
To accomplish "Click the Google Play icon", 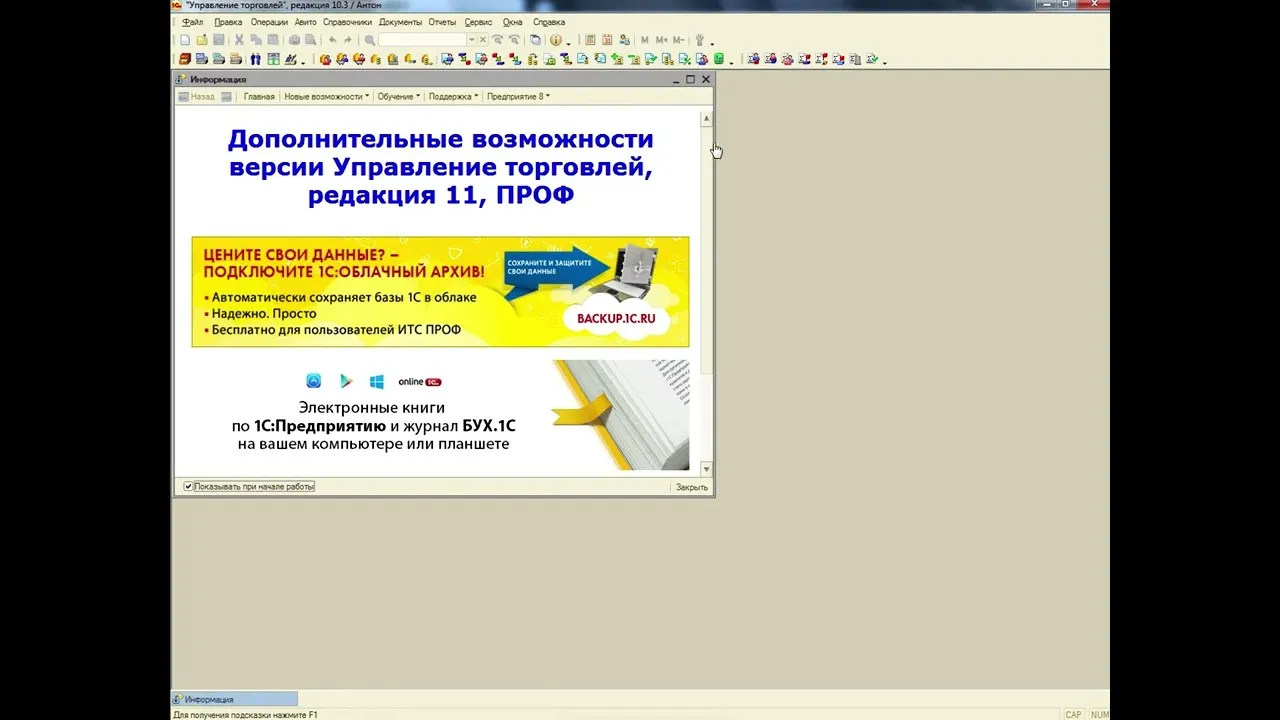I will click(346, 381).
